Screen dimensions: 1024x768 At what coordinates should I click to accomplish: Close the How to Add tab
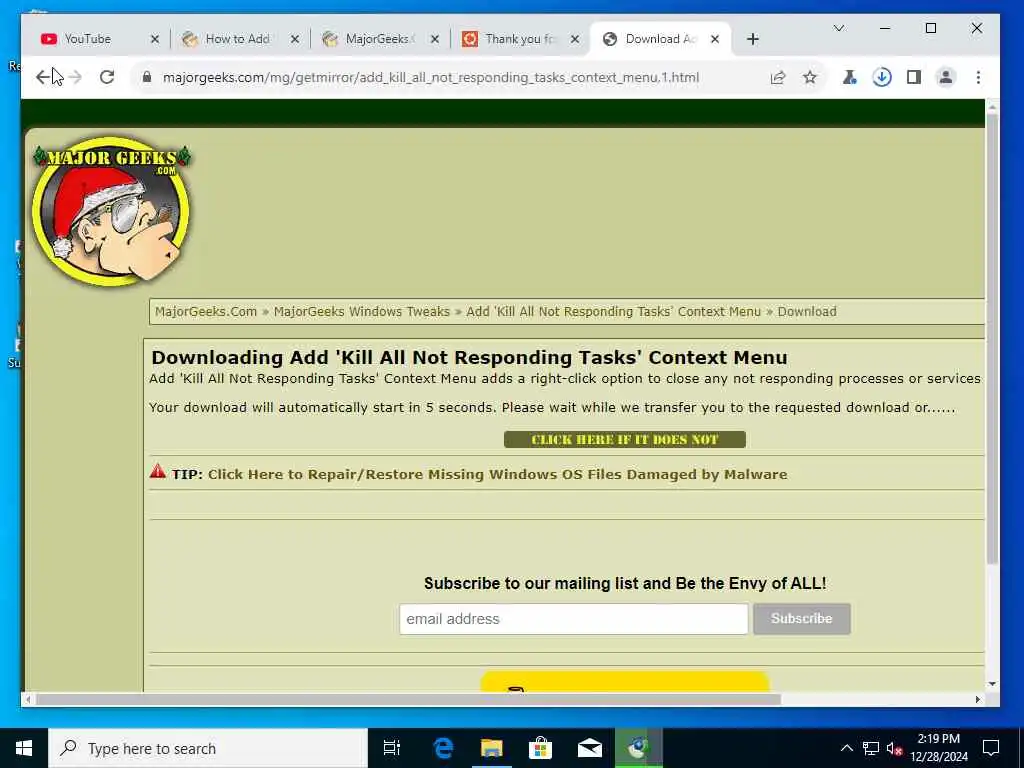click(295, 39)
